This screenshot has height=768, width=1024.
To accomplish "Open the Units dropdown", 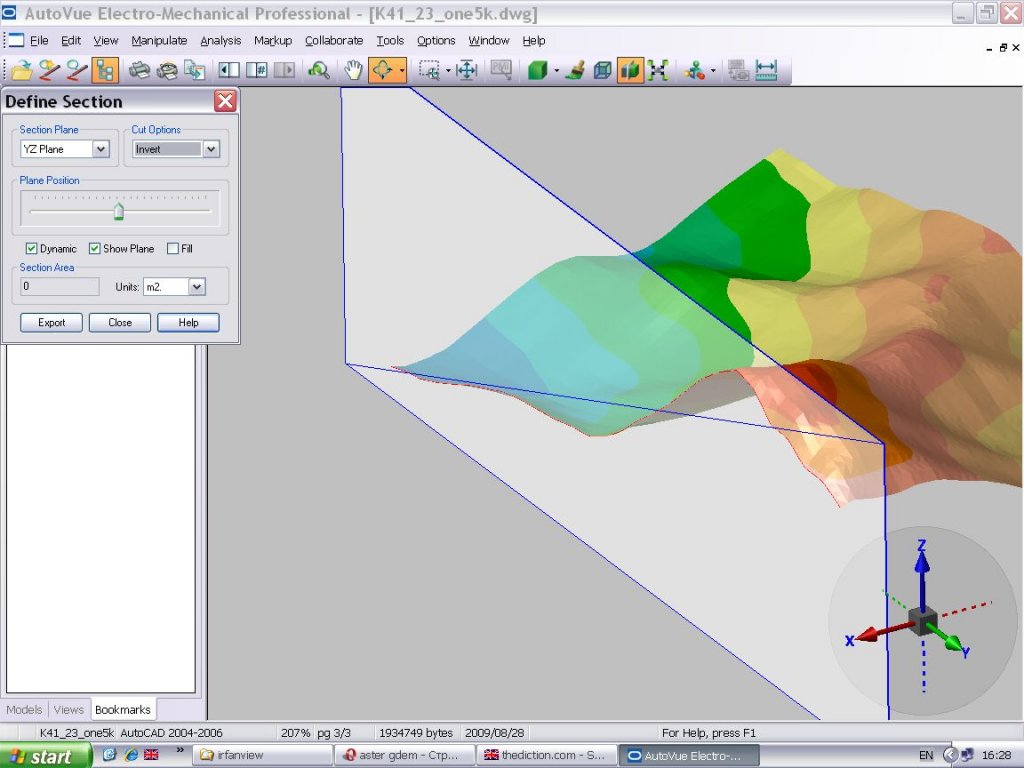I will [196, 287].
